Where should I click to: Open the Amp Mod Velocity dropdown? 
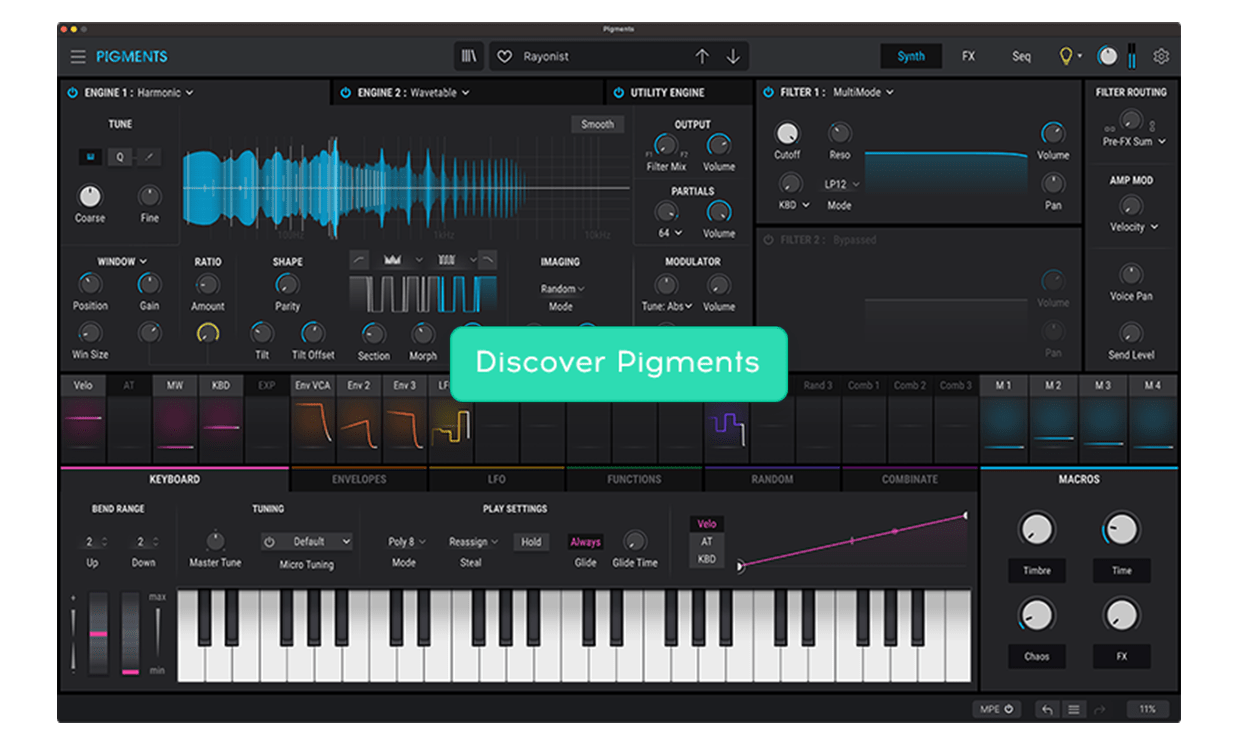1134,227
